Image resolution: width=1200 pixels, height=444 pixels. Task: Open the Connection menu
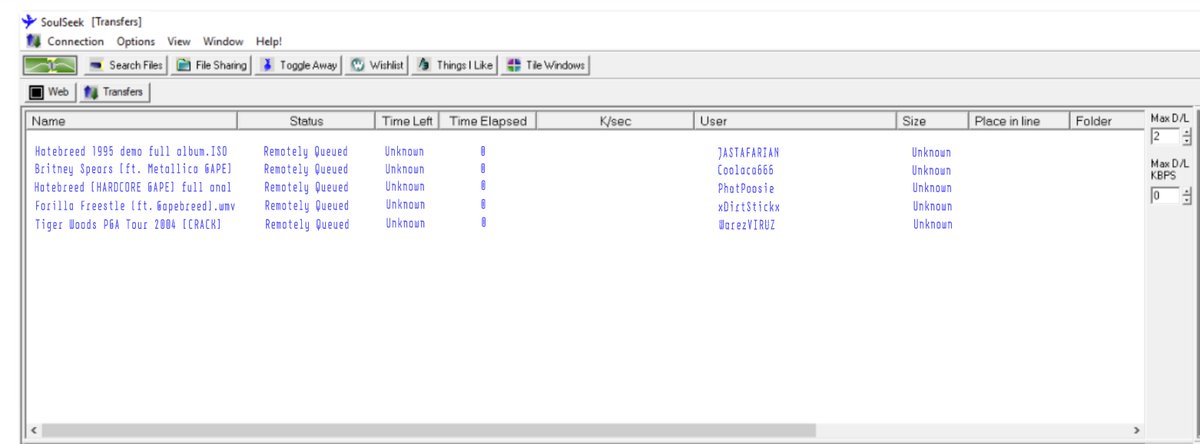pos(75,41)
